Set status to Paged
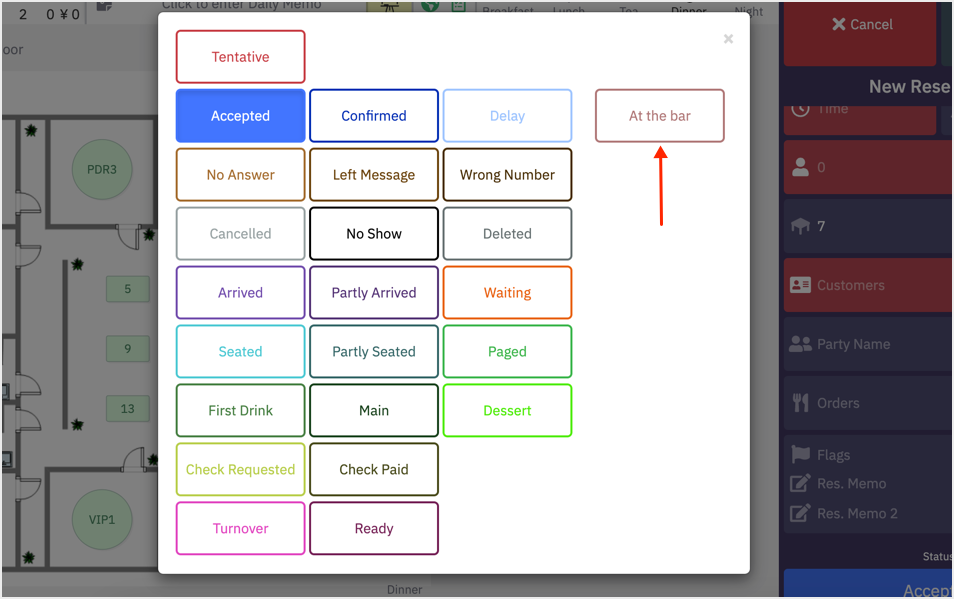Image resolution: width=954 pixels, height=599 pixels. point(507,351)
